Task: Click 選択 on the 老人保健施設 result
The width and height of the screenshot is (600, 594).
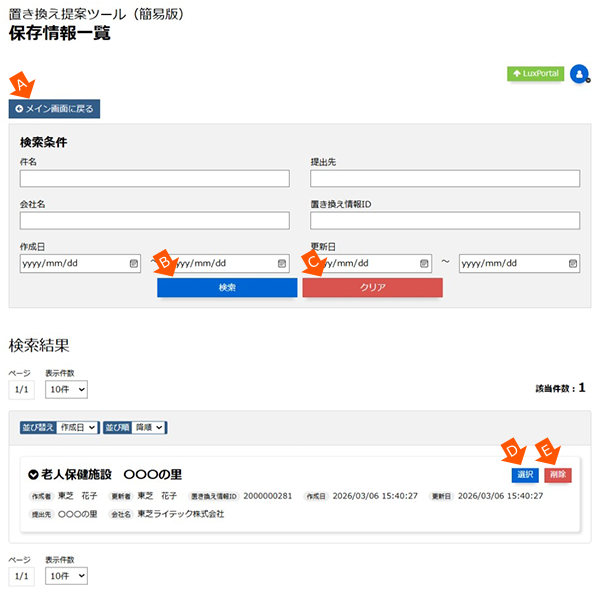Action: tap(525, 474)
